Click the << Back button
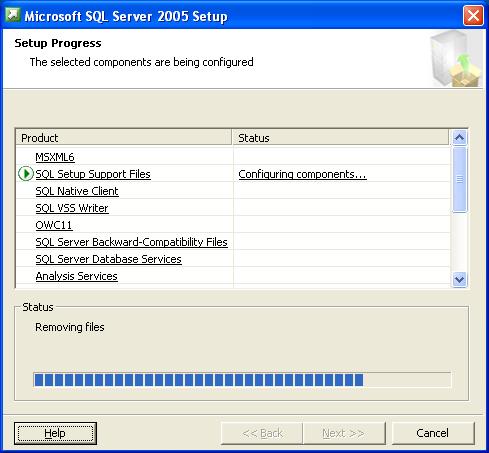Viewport: 489px width, 453px height. click(x=262, y=433)
